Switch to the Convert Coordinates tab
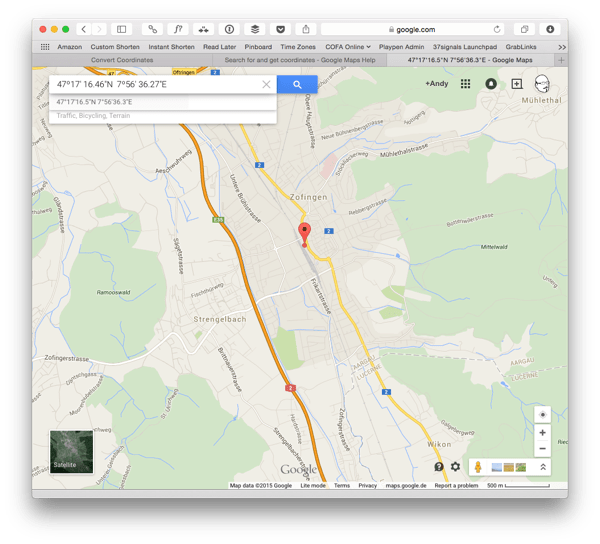Image resolution: width=600 pixels, height=544 pixels. (x=122, y=60)
